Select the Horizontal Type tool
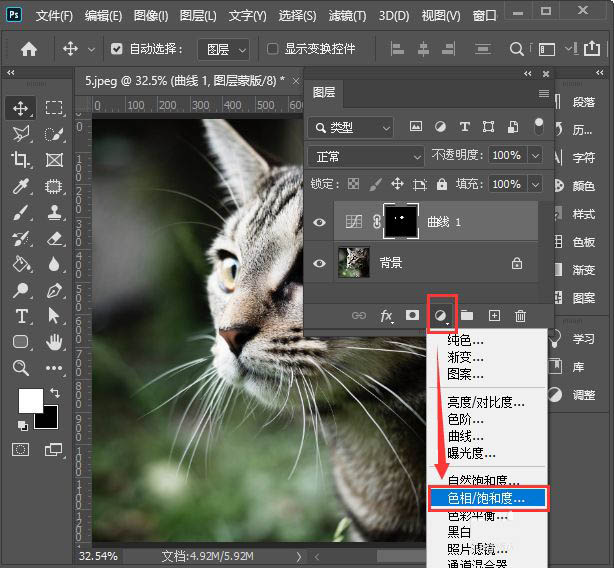The height and width of the screenshot is (568, 614). click(x=21, y=316)
